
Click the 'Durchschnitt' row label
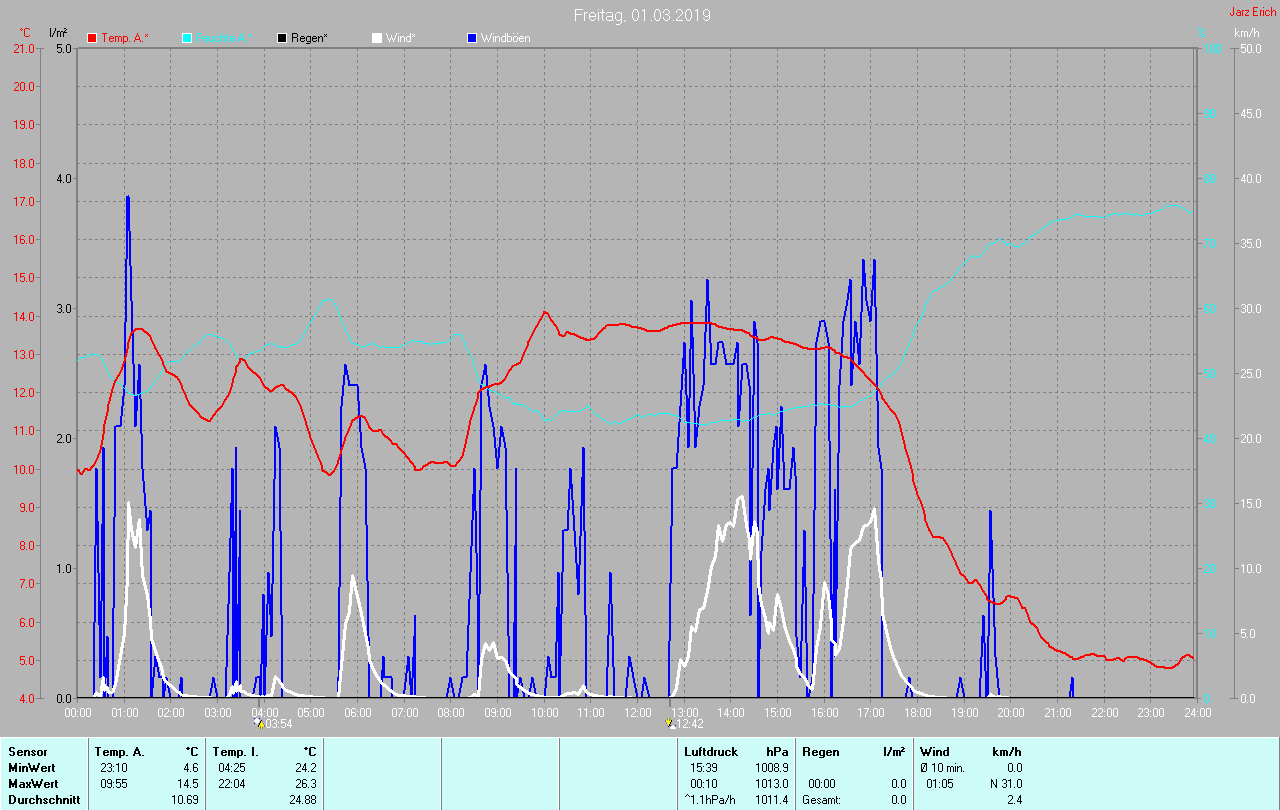click(x=42, y=800)
